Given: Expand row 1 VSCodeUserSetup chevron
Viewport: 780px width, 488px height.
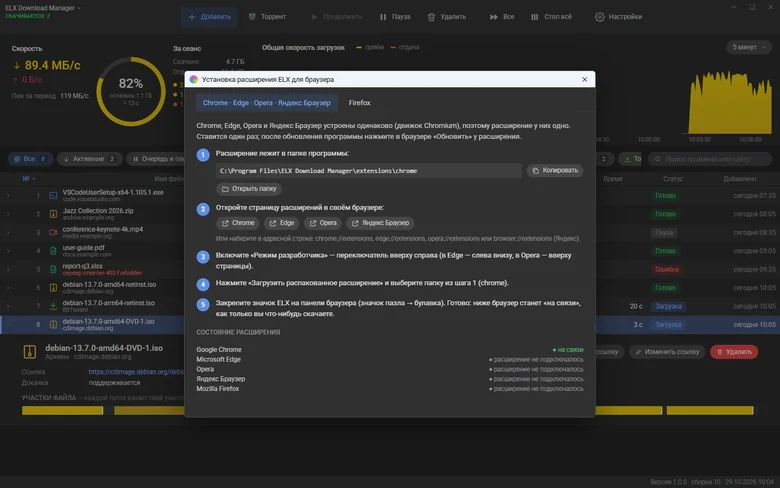Looking at the screenshot, I should [x=8, y=195].
